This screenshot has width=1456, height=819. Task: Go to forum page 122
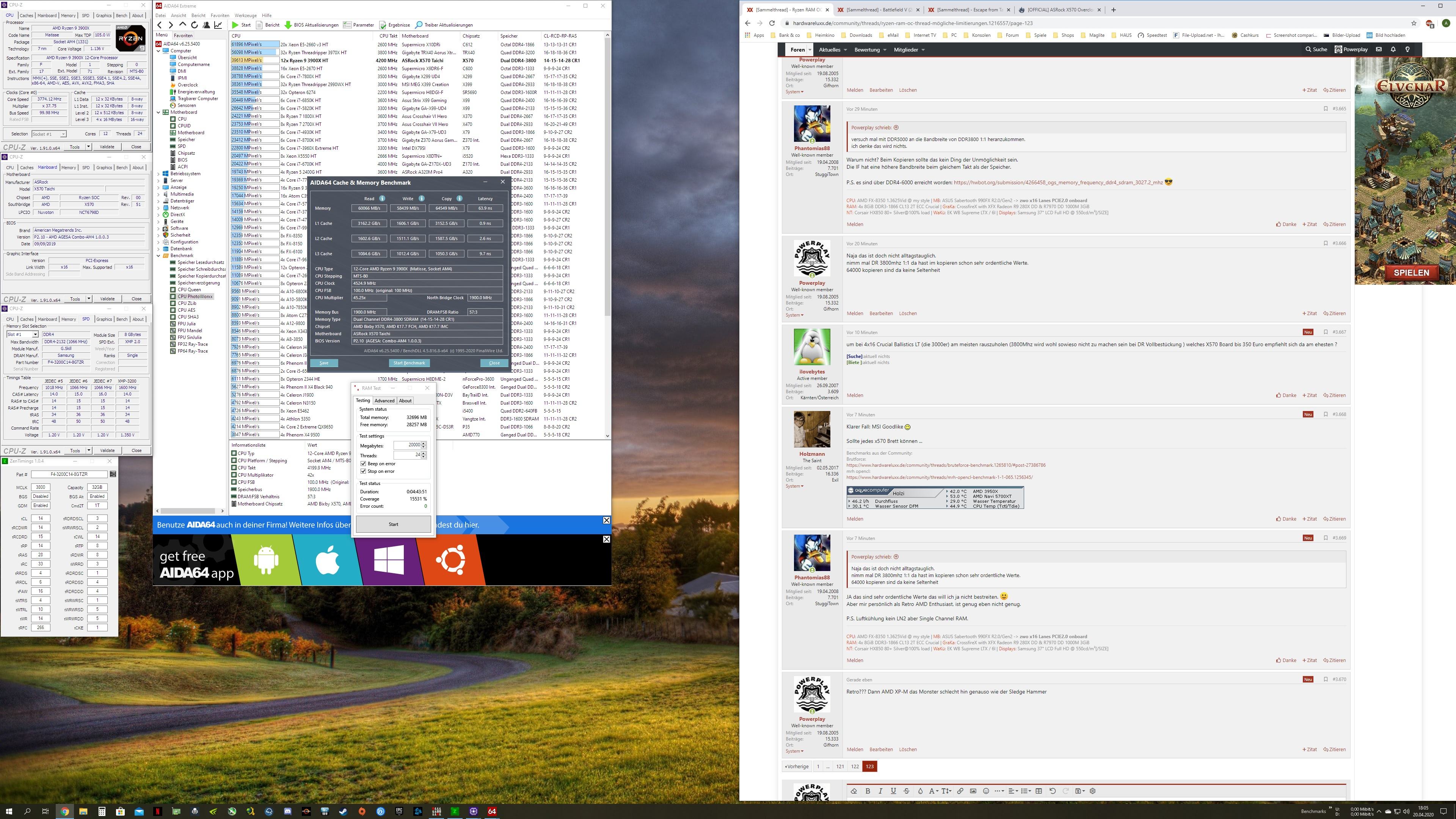pos(855,766)
